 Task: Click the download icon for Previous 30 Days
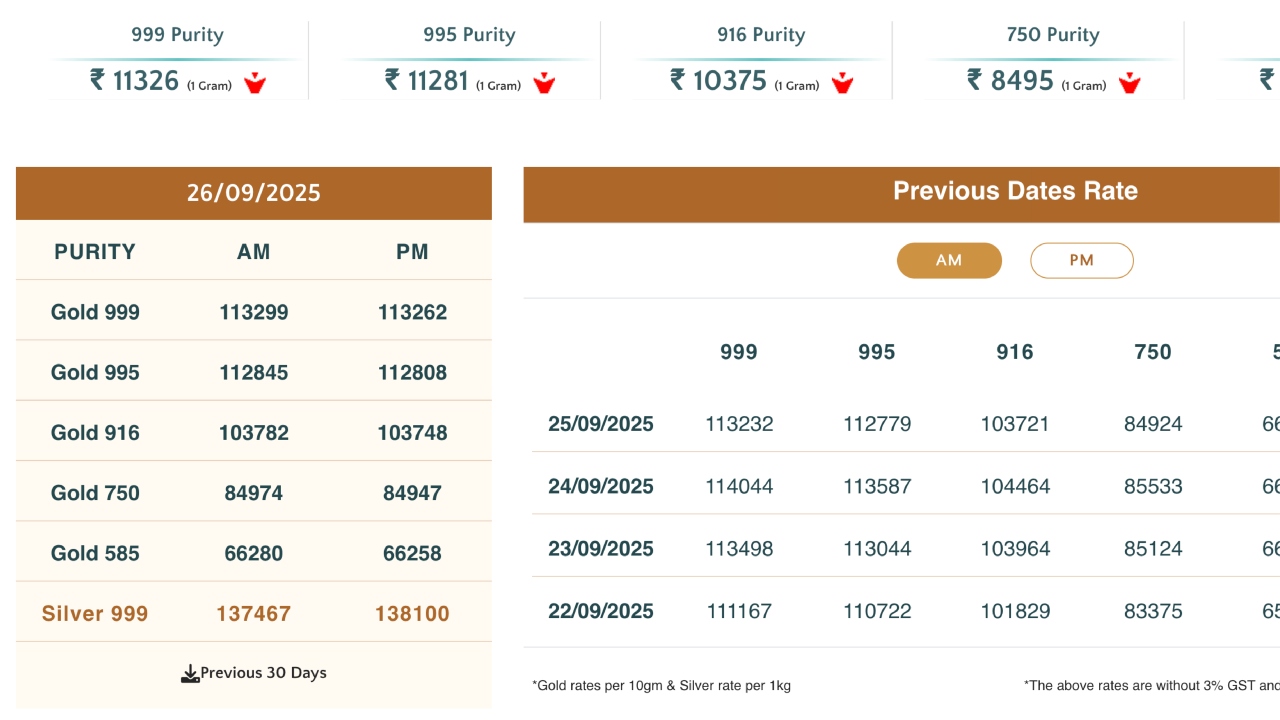click(190, 674)
